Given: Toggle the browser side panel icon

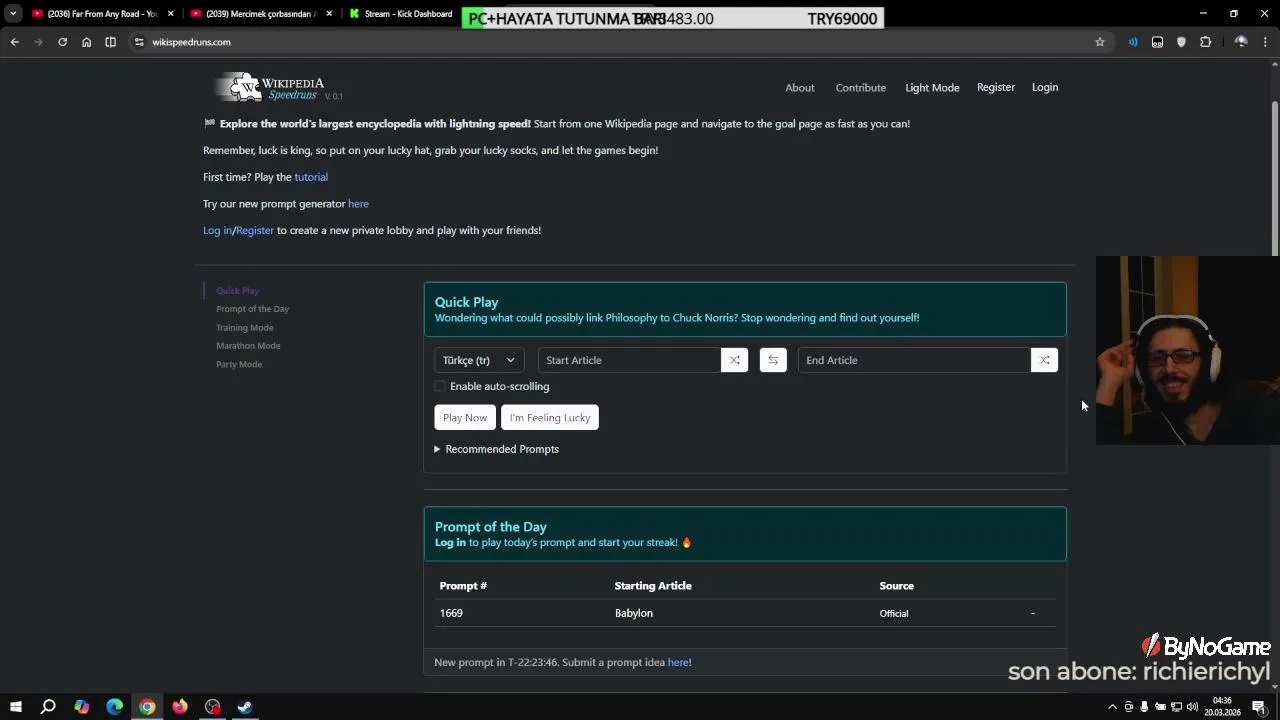Looking at the screenshot, I should point(110,42).
